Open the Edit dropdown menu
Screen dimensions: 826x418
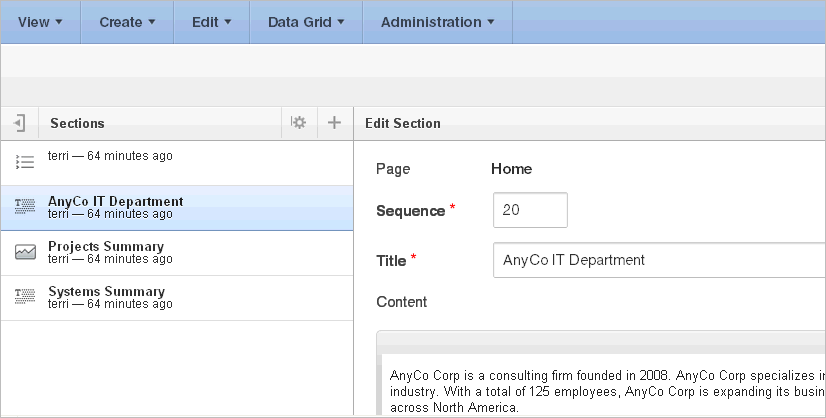point(212,22)
